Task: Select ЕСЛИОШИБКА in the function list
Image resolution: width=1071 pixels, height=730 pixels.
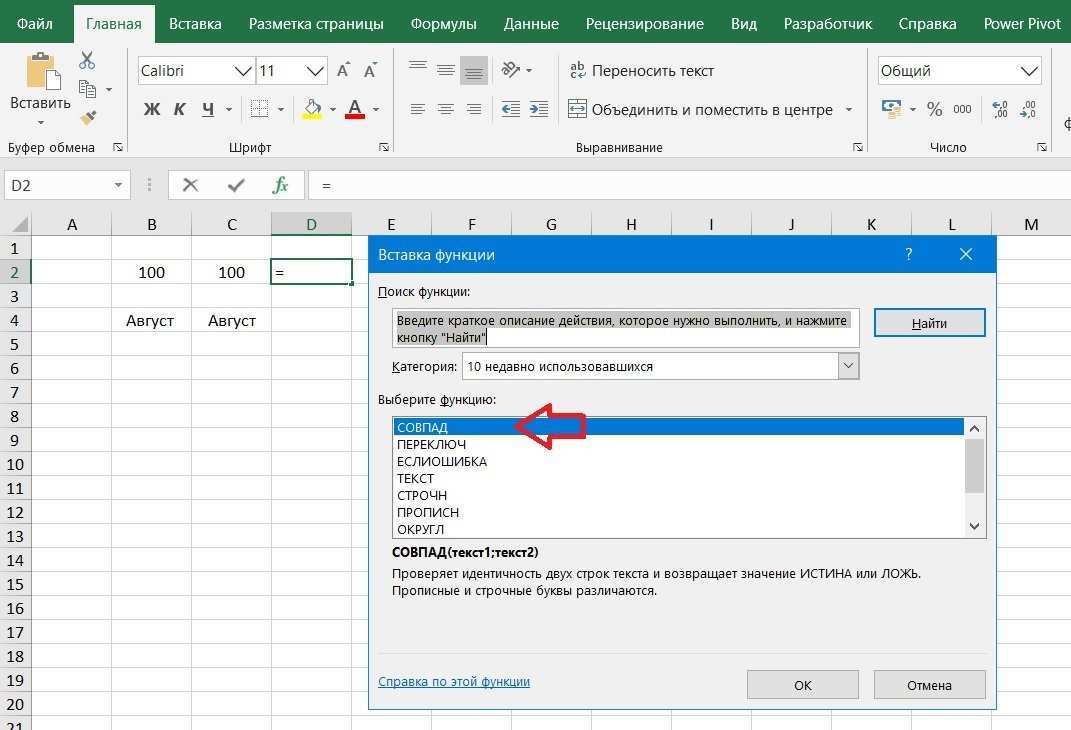Action: tap(442, 461)
